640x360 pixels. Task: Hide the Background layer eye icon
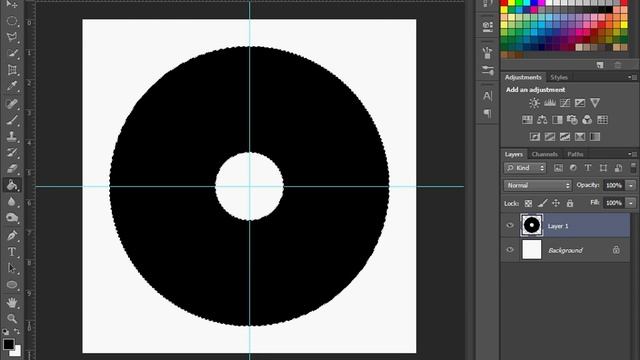pyautogui.click(x=510, y=250)
